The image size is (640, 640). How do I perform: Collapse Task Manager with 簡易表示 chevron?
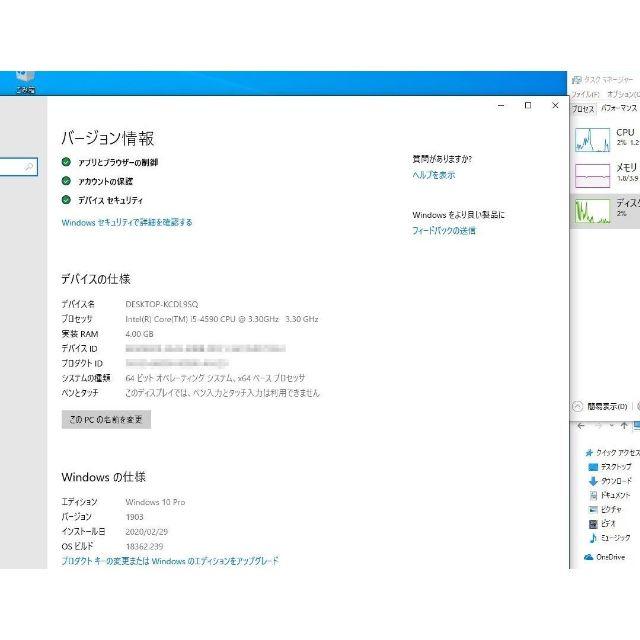[577, 407]
